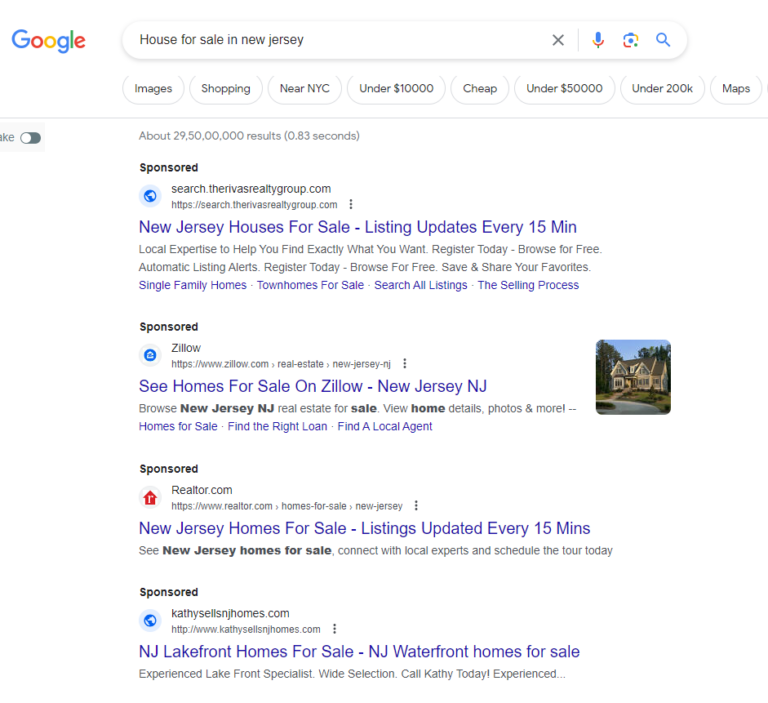Click Realtor.com red house favicon

(150, 498)
